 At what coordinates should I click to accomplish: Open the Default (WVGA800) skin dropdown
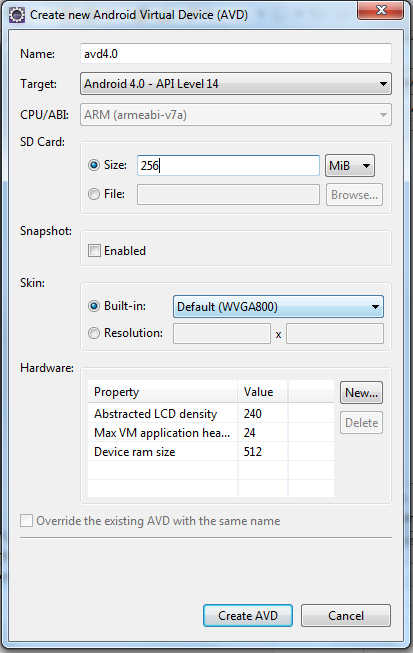(278, 307)
